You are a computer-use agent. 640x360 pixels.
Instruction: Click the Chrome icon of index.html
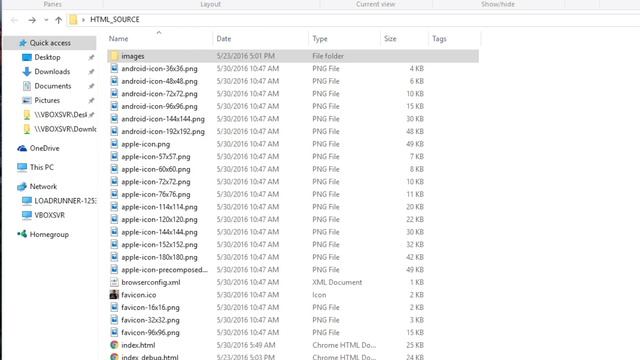coord(114,345)
